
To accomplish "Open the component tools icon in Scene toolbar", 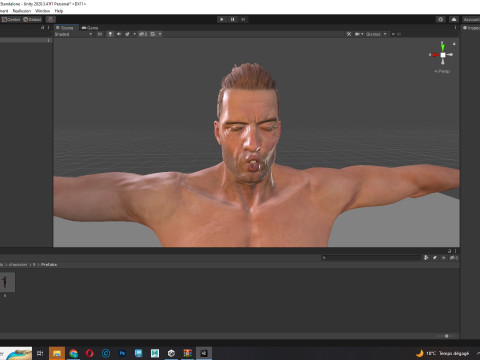I will click(x=349, y=34).
